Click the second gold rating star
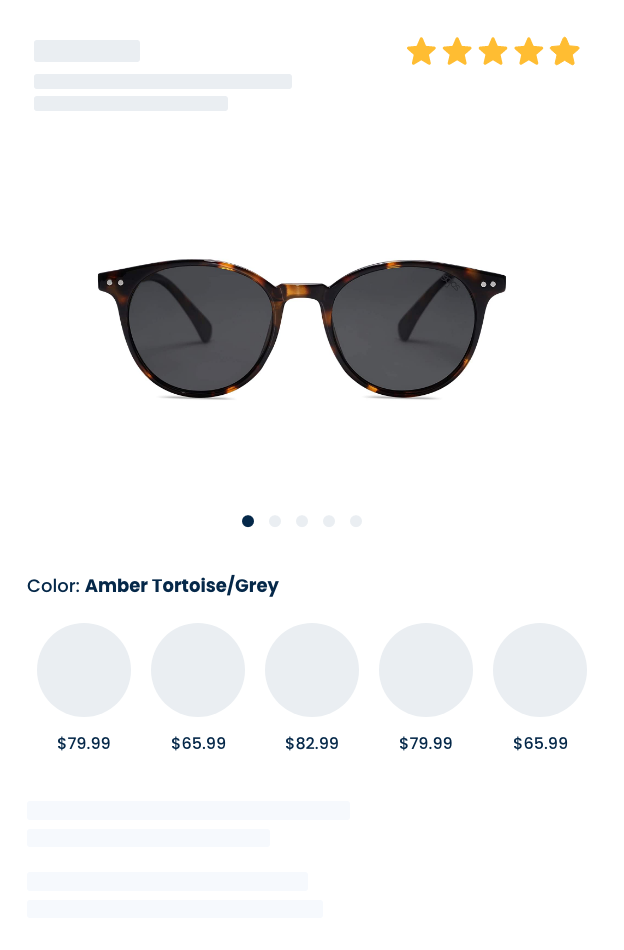The image size is (624, 950). click(x=457, y=51)
